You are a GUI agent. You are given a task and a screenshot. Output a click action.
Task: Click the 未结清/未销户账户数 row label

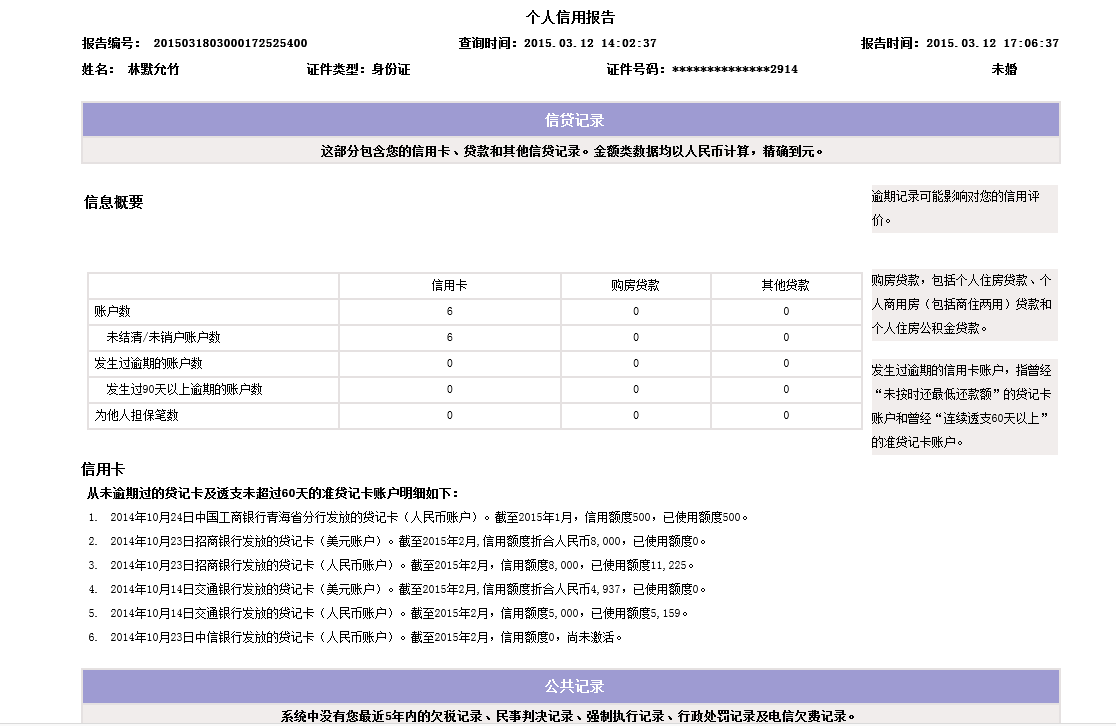[163, 337]
